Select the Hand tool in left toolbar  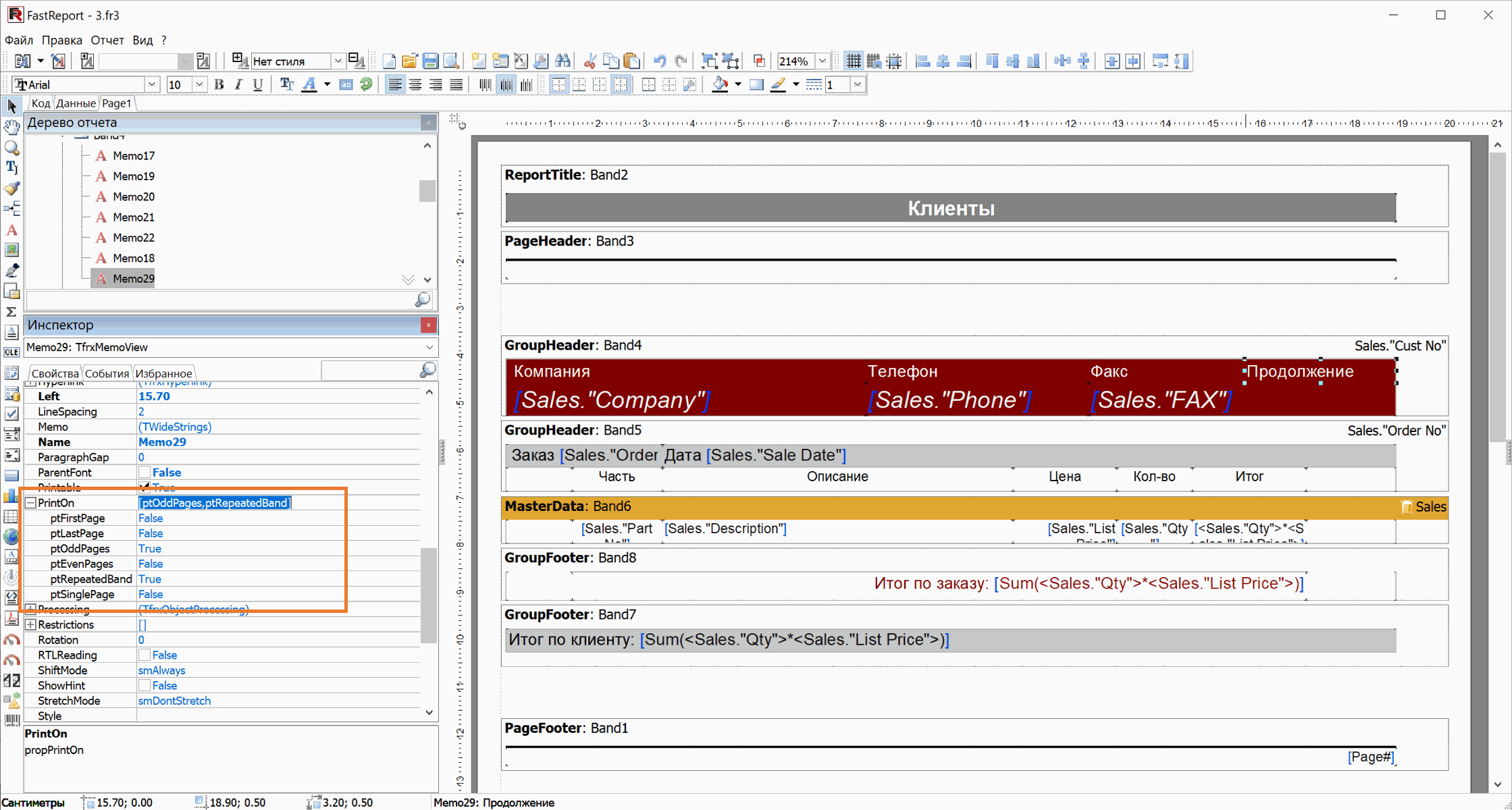[11, 127]
